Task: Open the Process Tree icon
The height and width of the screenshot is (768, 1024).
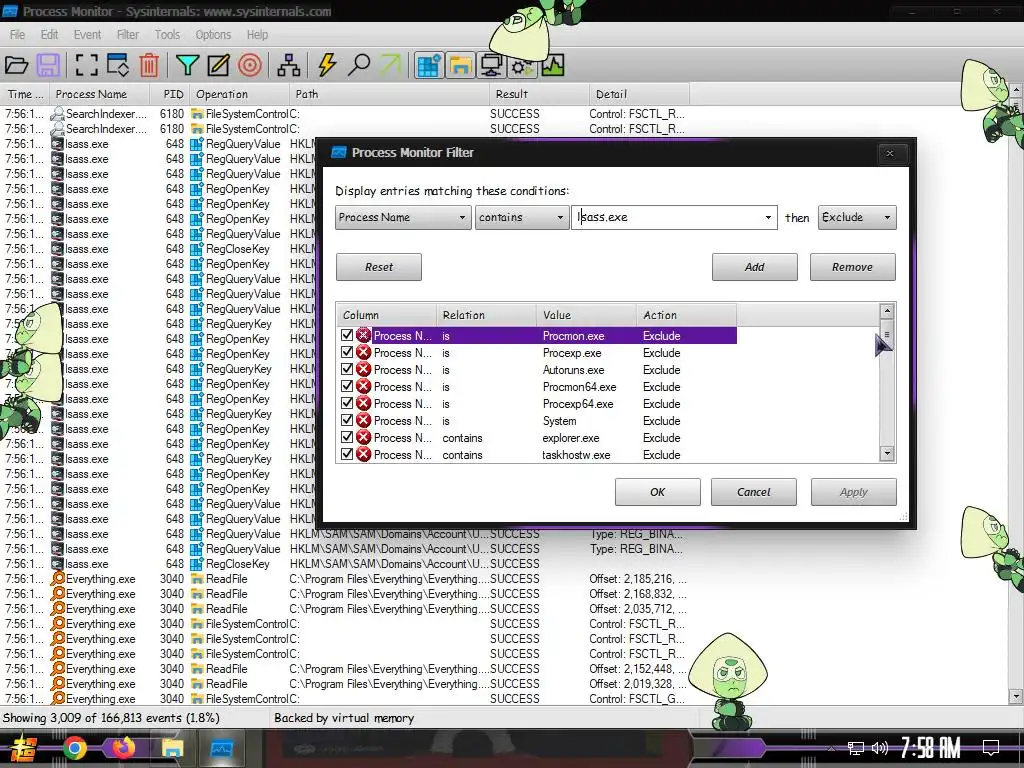Action: [289, 65]
